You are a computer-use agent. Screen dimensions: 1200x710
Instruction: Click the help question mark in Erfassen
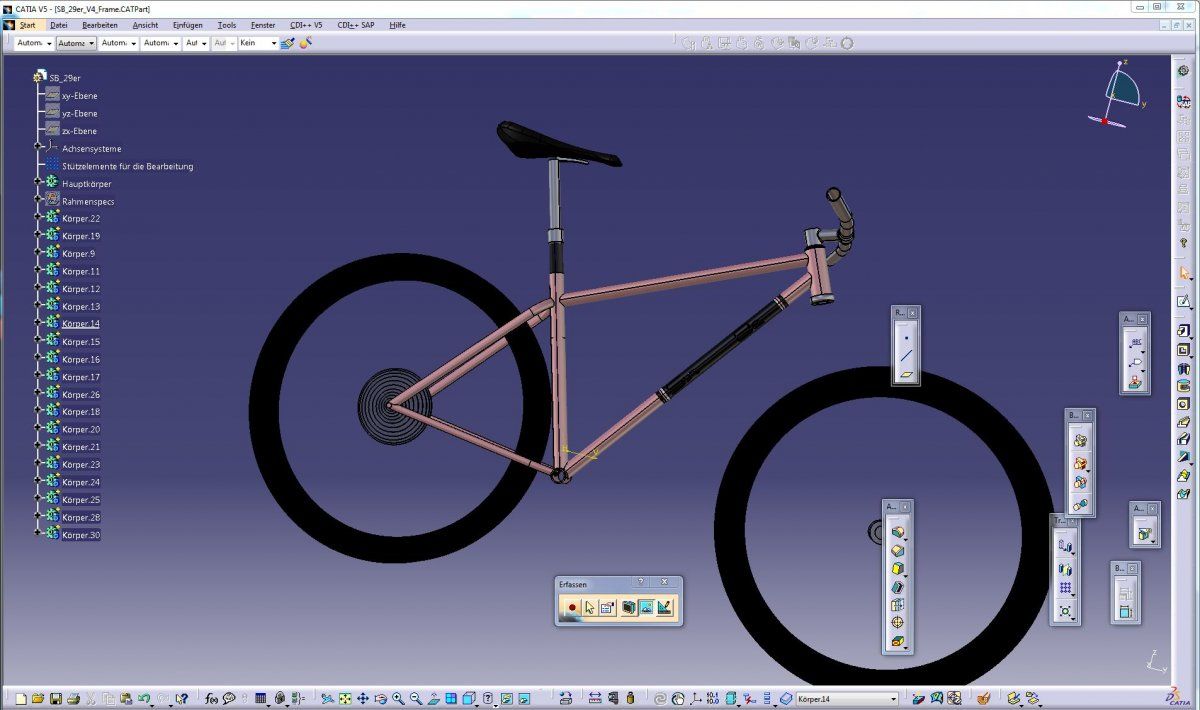[x=641, y=582]
